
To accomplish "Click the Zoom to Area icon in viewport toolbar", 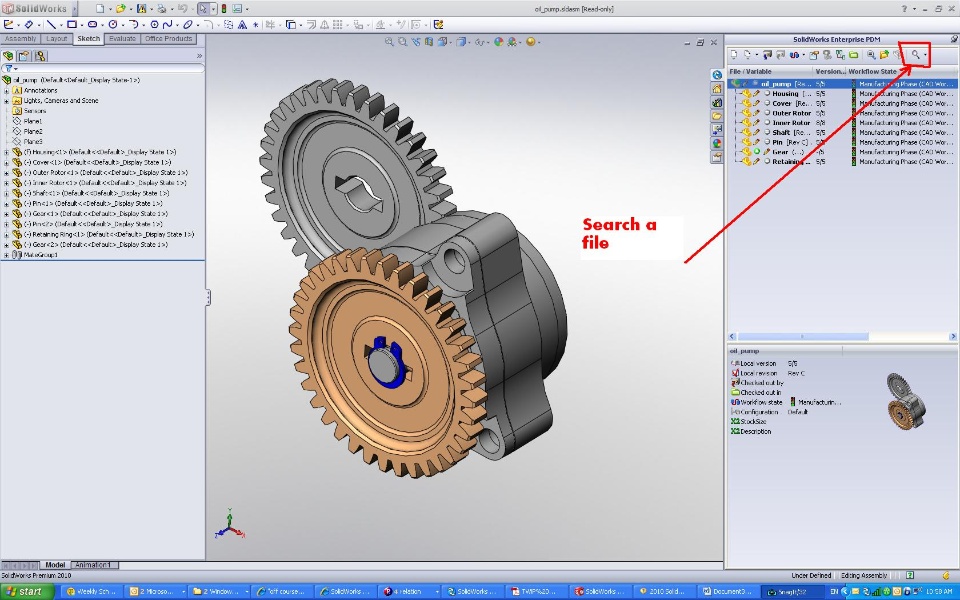I will tap(402, 42).
